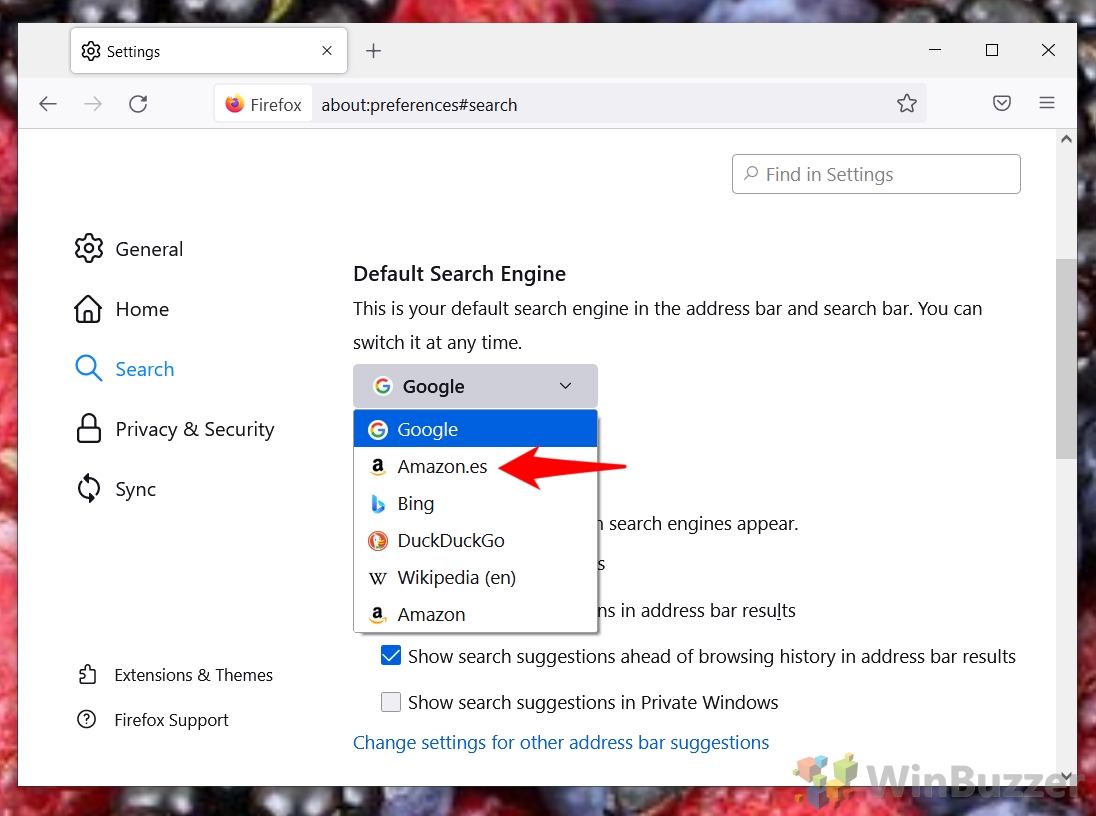The width and height of the screenshot is (1096, 816).
Task: Click the General gear icon in sidebar
Action: coord(89,248)
